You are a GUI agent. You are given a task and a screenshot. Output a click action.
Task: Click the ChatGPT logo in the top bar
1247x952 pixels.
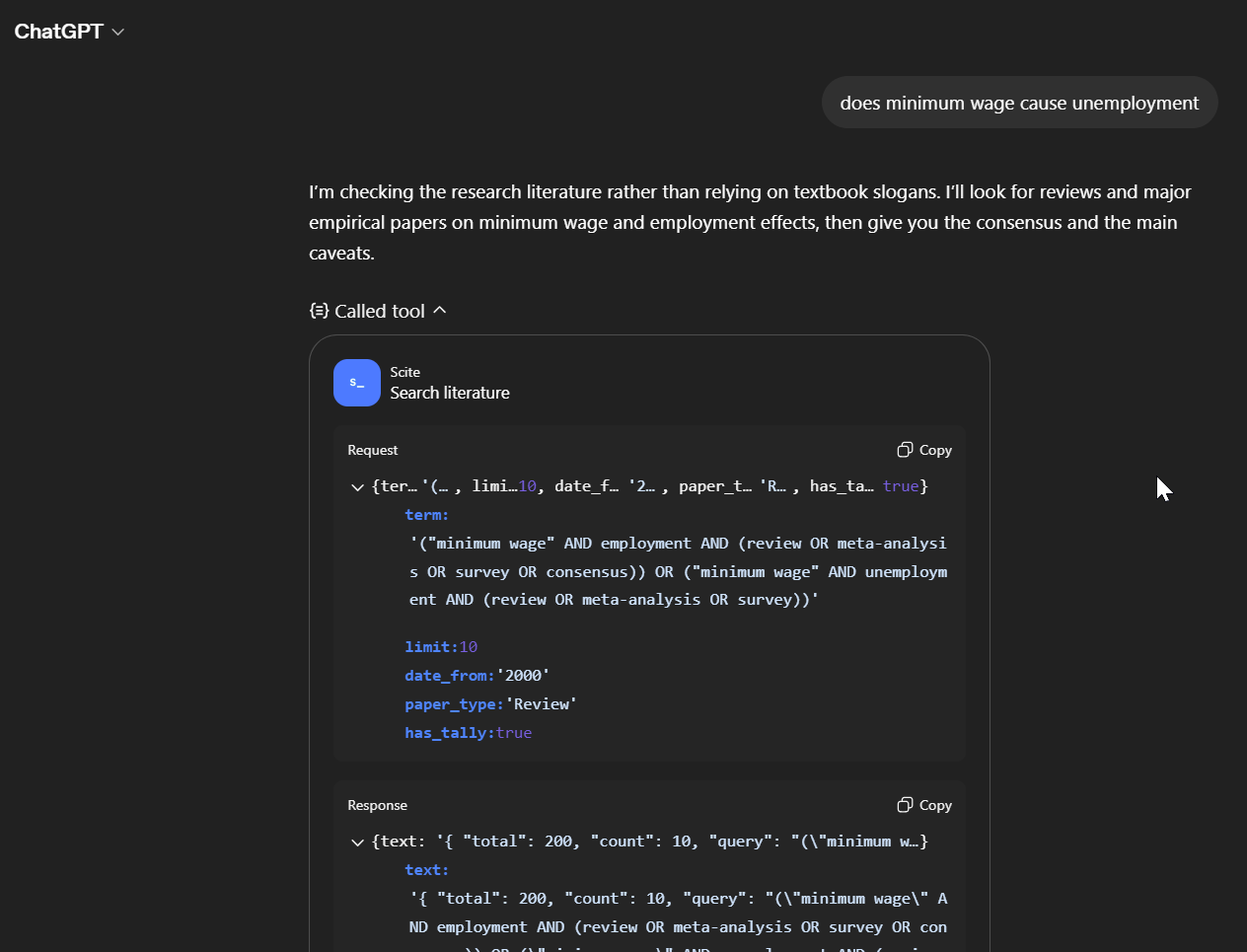pos(56,31)
